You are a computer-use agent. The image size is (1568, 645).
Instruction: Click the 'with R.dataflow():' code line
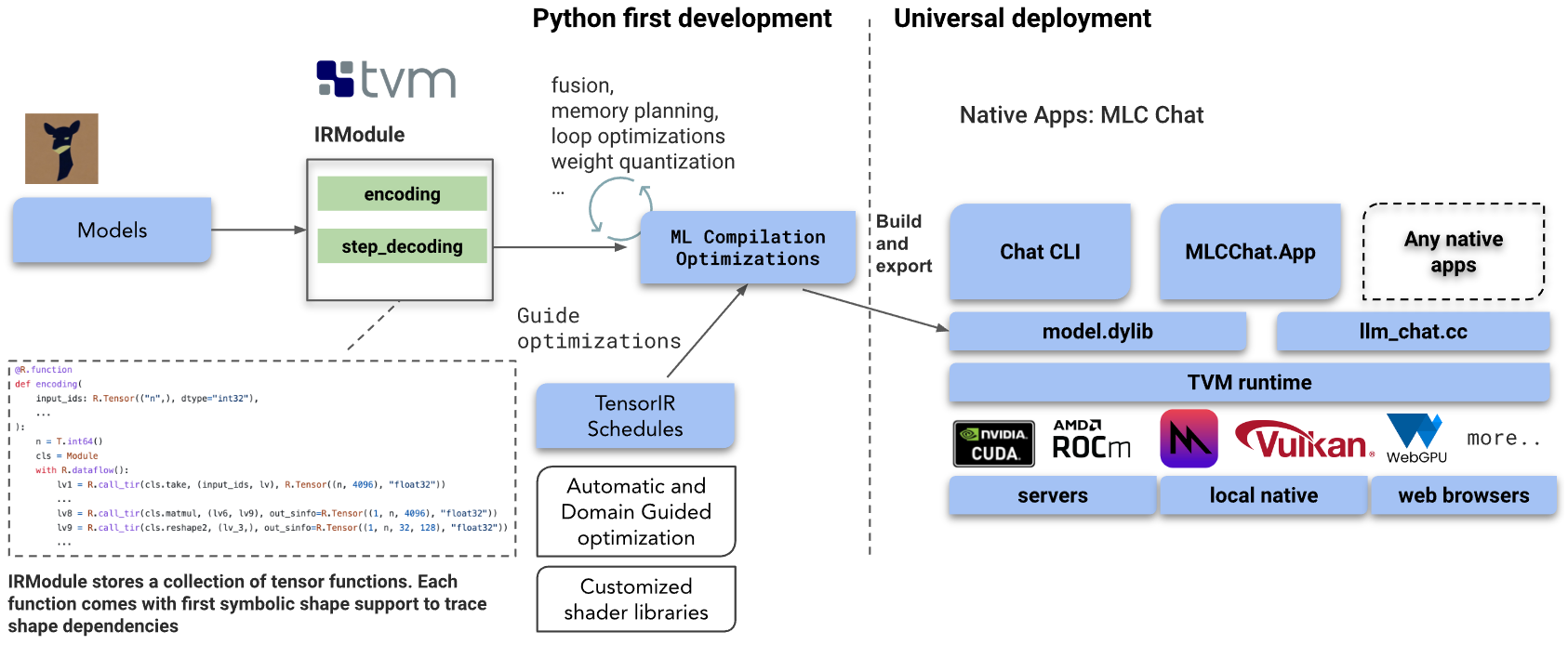pyautogui.click(x=82, y=470)
